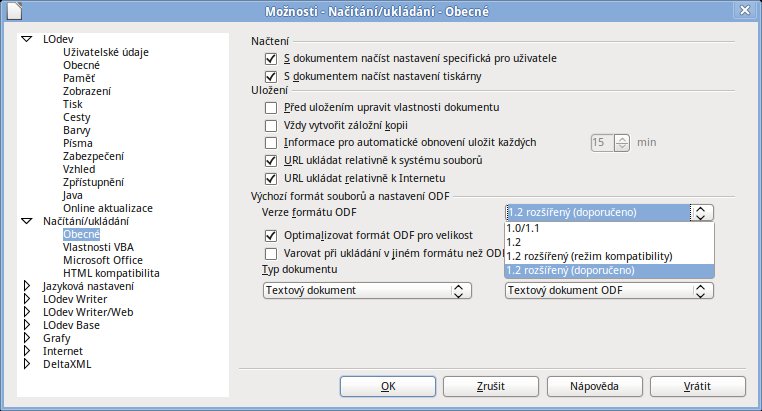The width and height of the screenshot is (762, 411).
Task: Open the Zobrazení settings page
Action: (87, 91)
